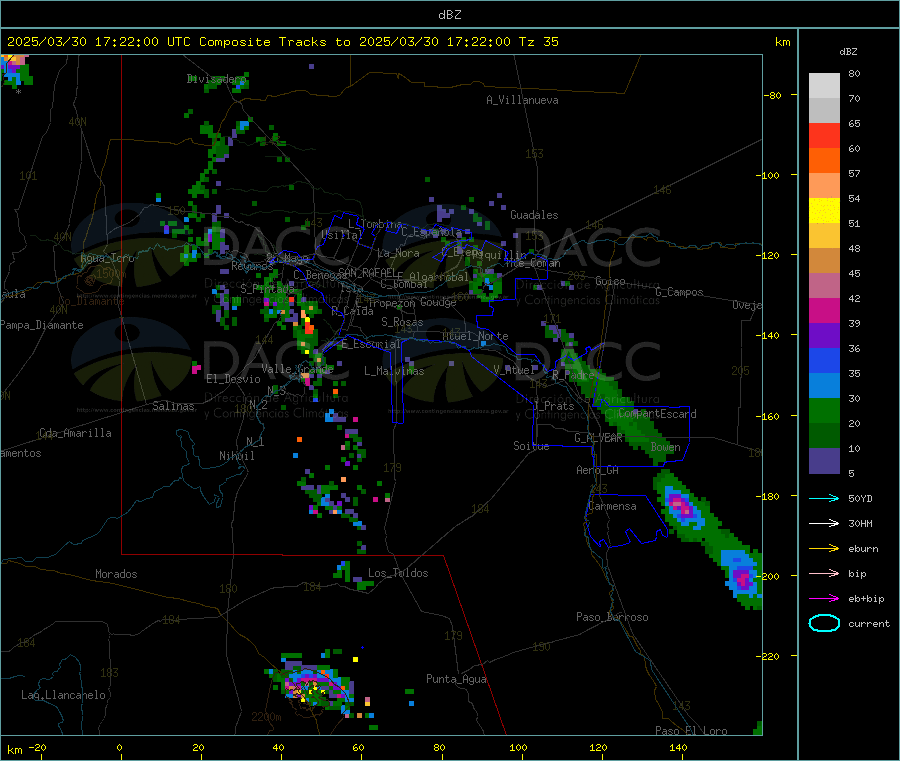Click the 100 km x-axis tick label
The height and width of the screenshot is (761, 900).
(518, 748)
